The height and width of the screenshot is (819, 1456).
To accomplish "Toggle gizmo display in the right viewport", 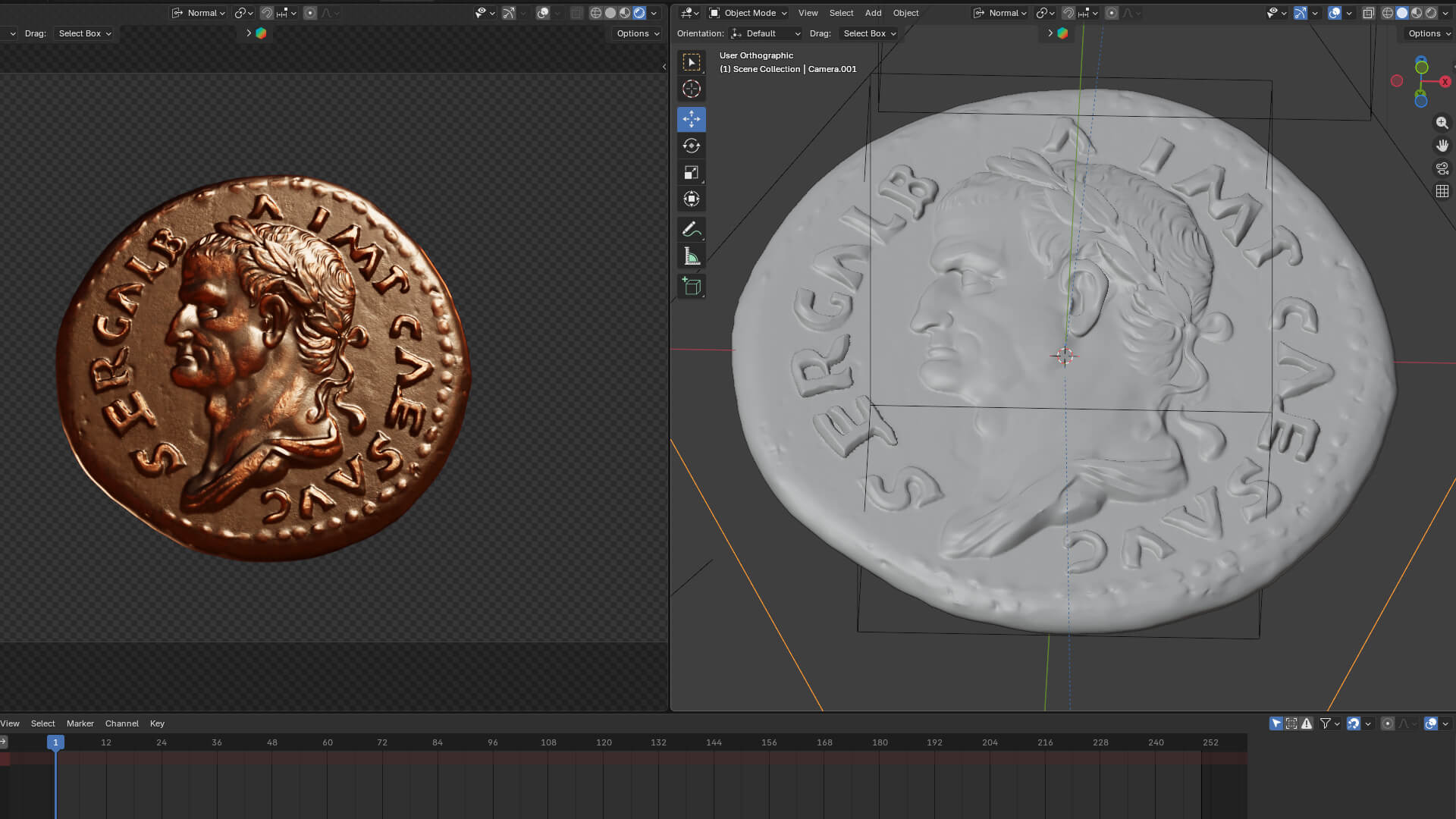I will pyautogui.click(x=1300, y=13).
